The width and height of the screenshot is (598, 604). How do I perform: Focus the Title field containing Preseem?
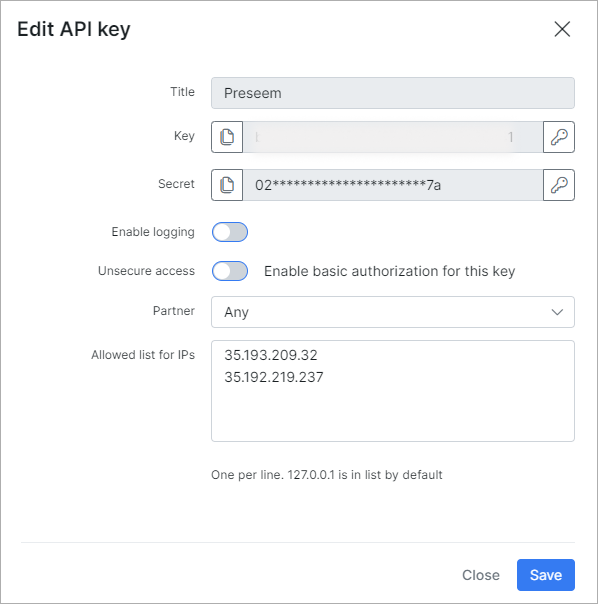point(393,93)
